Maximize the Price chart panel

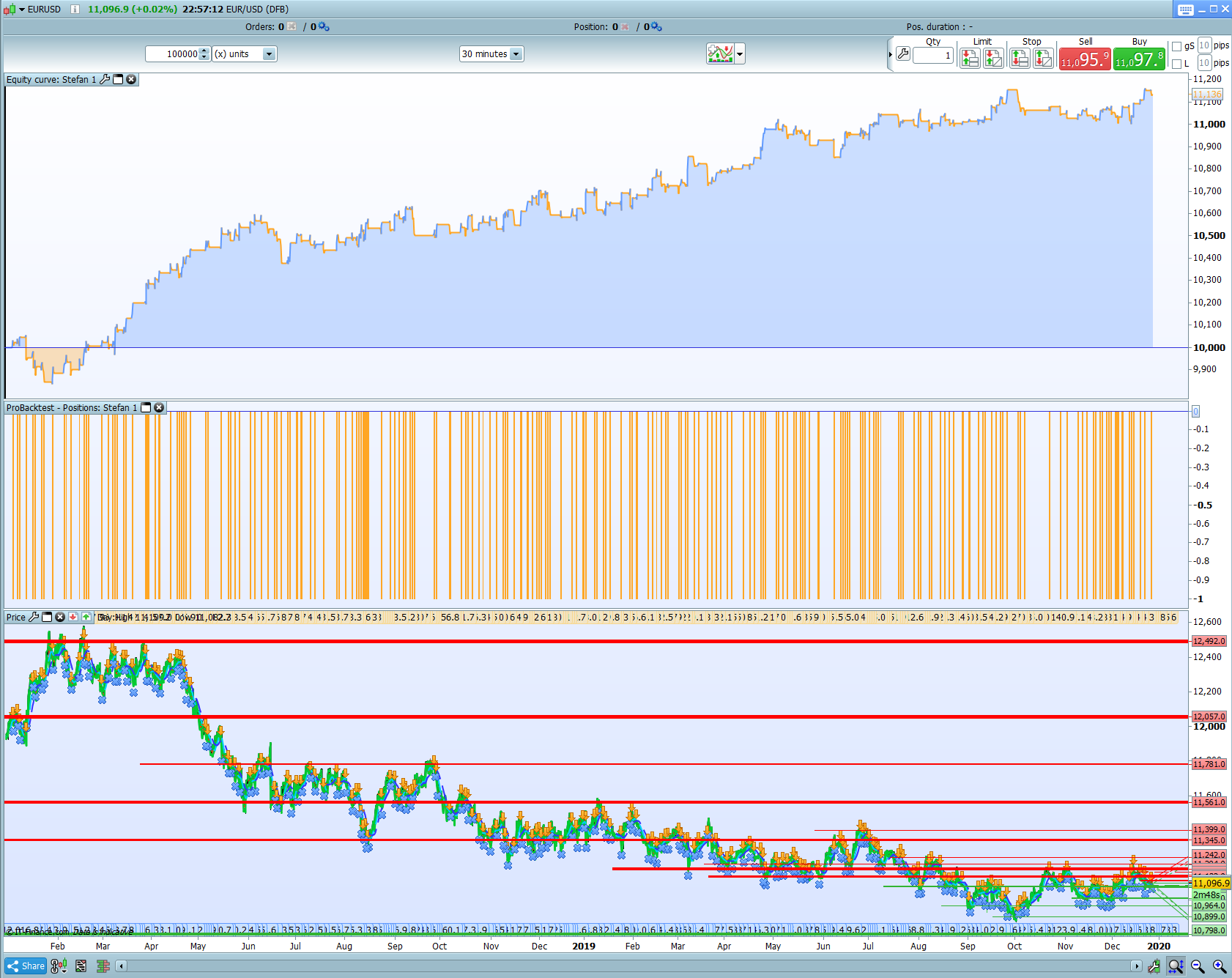click(47, 617)
